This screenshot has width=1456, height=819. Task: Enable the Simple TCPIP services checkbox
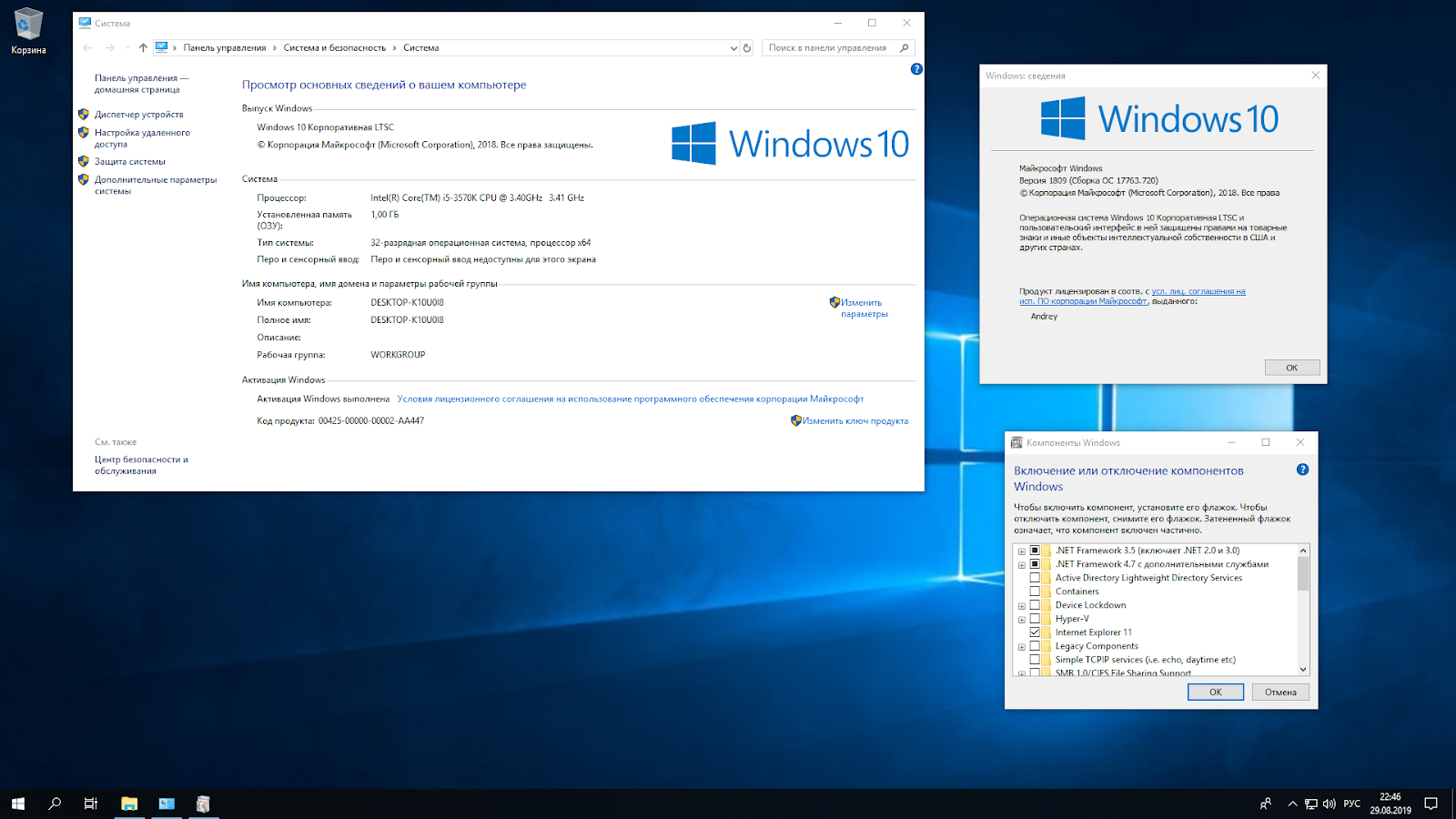point(1035,660)
